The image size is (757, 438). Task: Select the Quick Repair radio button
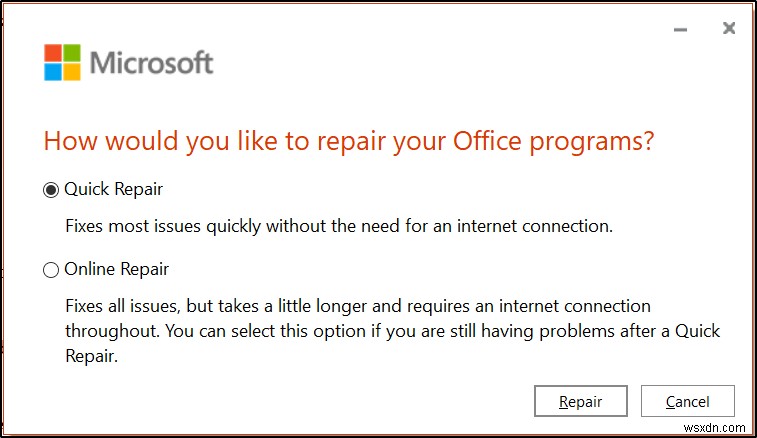(51, 189)
